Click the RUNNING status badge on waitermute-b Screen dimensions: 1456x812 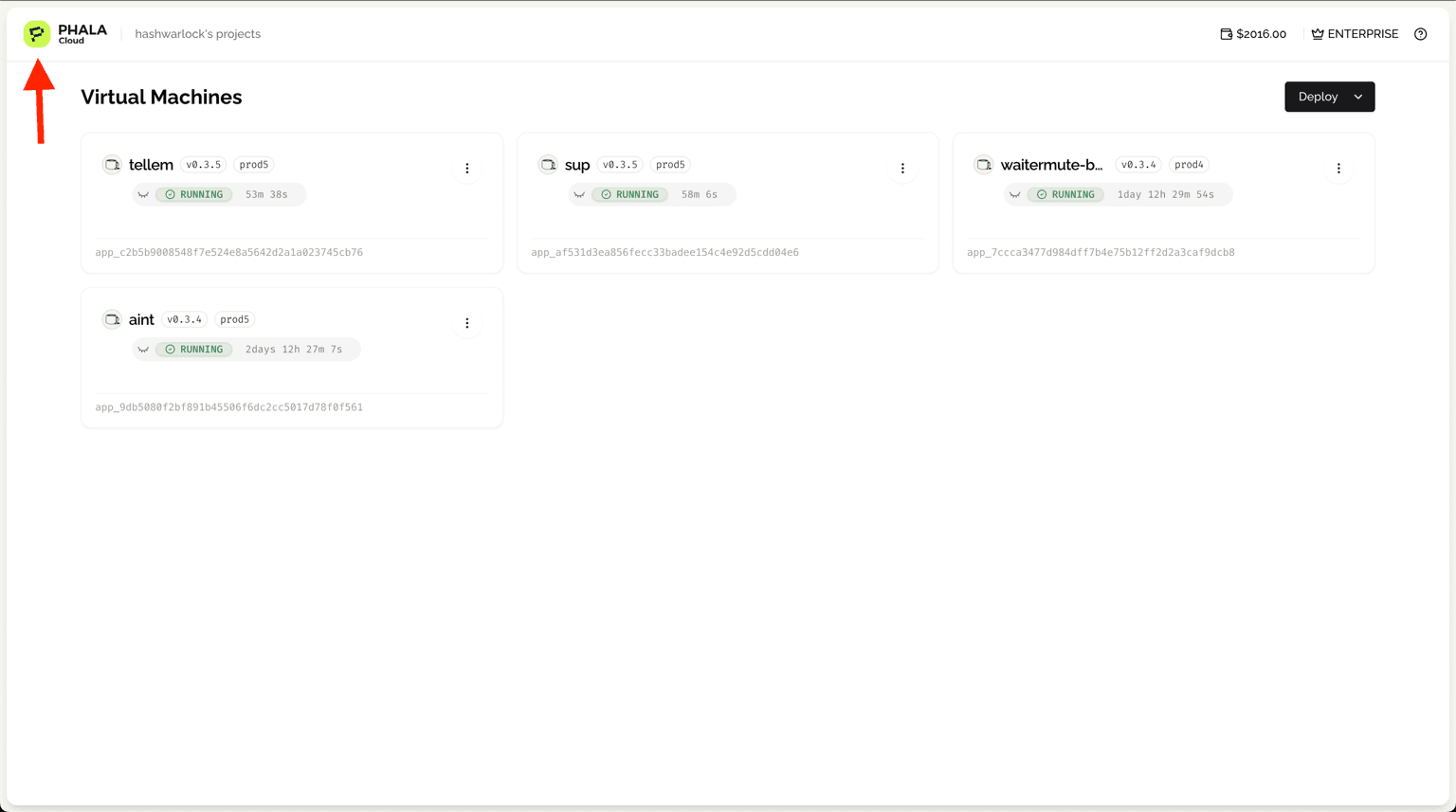click(1065, 194)
